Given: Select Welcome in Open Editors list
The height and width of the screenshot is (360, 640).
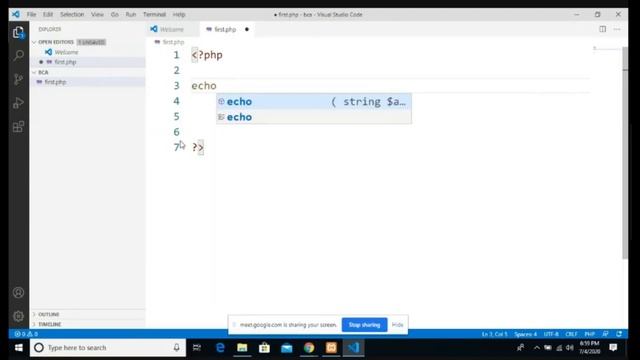Looking at the screenshot, I should click(x=88, y=52).
